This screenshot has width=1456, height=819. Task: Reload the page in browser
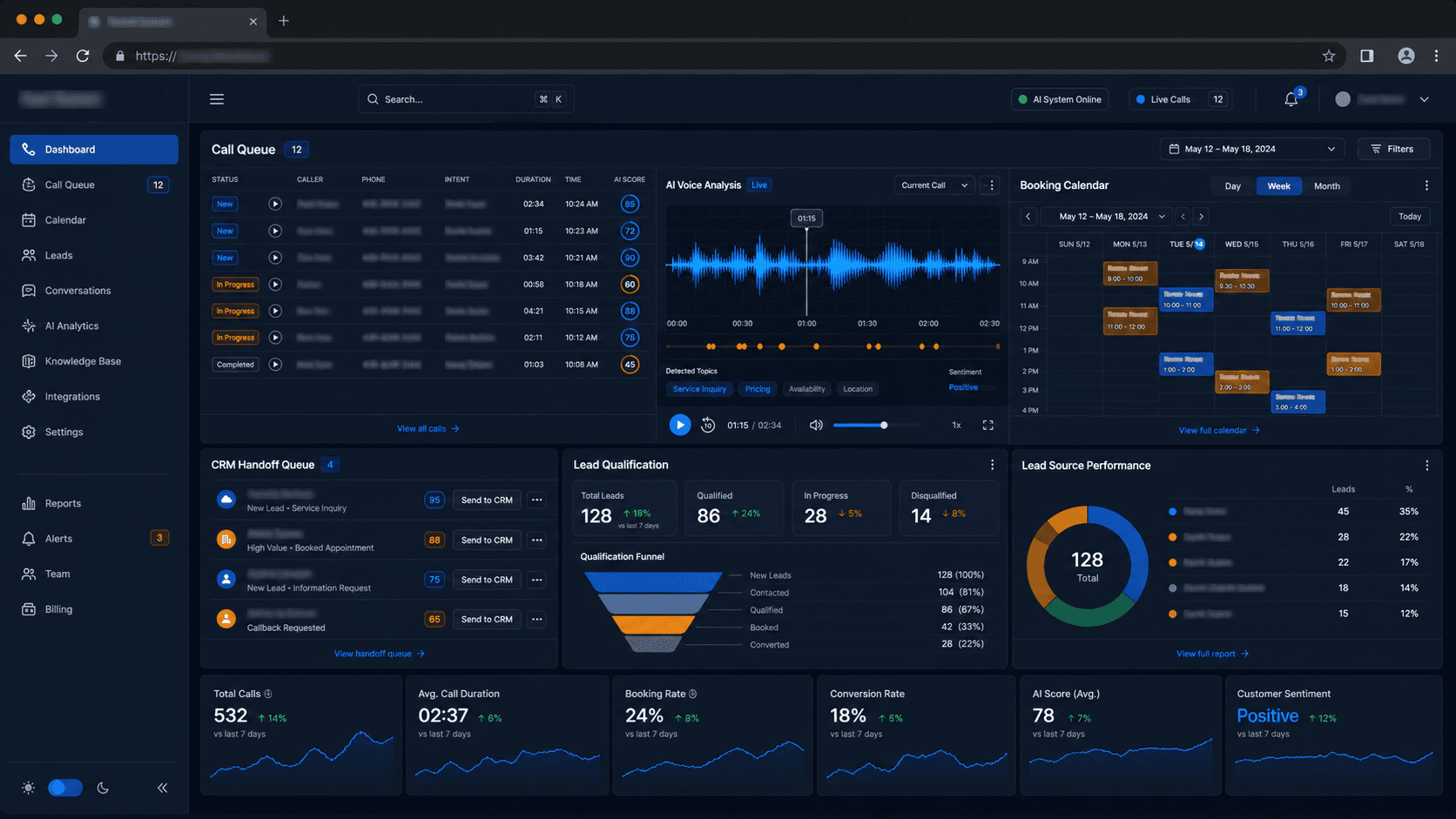(x=83, y=56)
